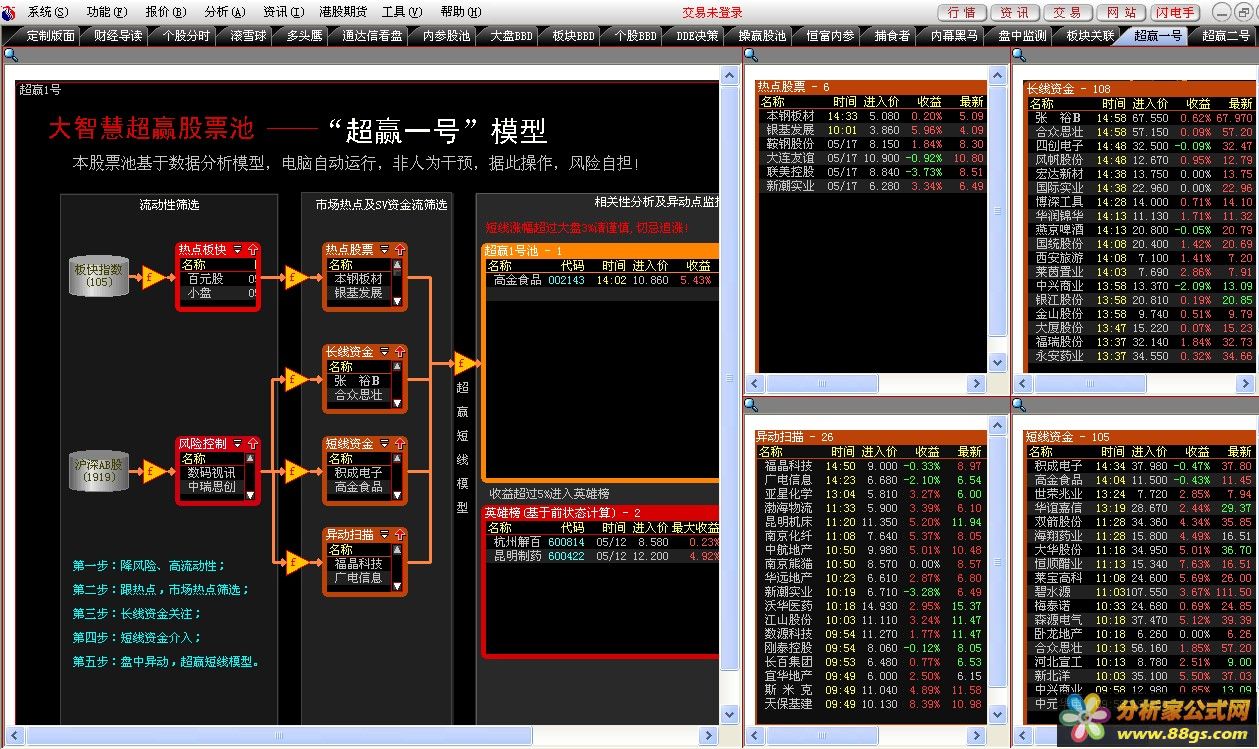
Task: Click the formula triangle before 长线资金 flow box
Action: (296, 379)
